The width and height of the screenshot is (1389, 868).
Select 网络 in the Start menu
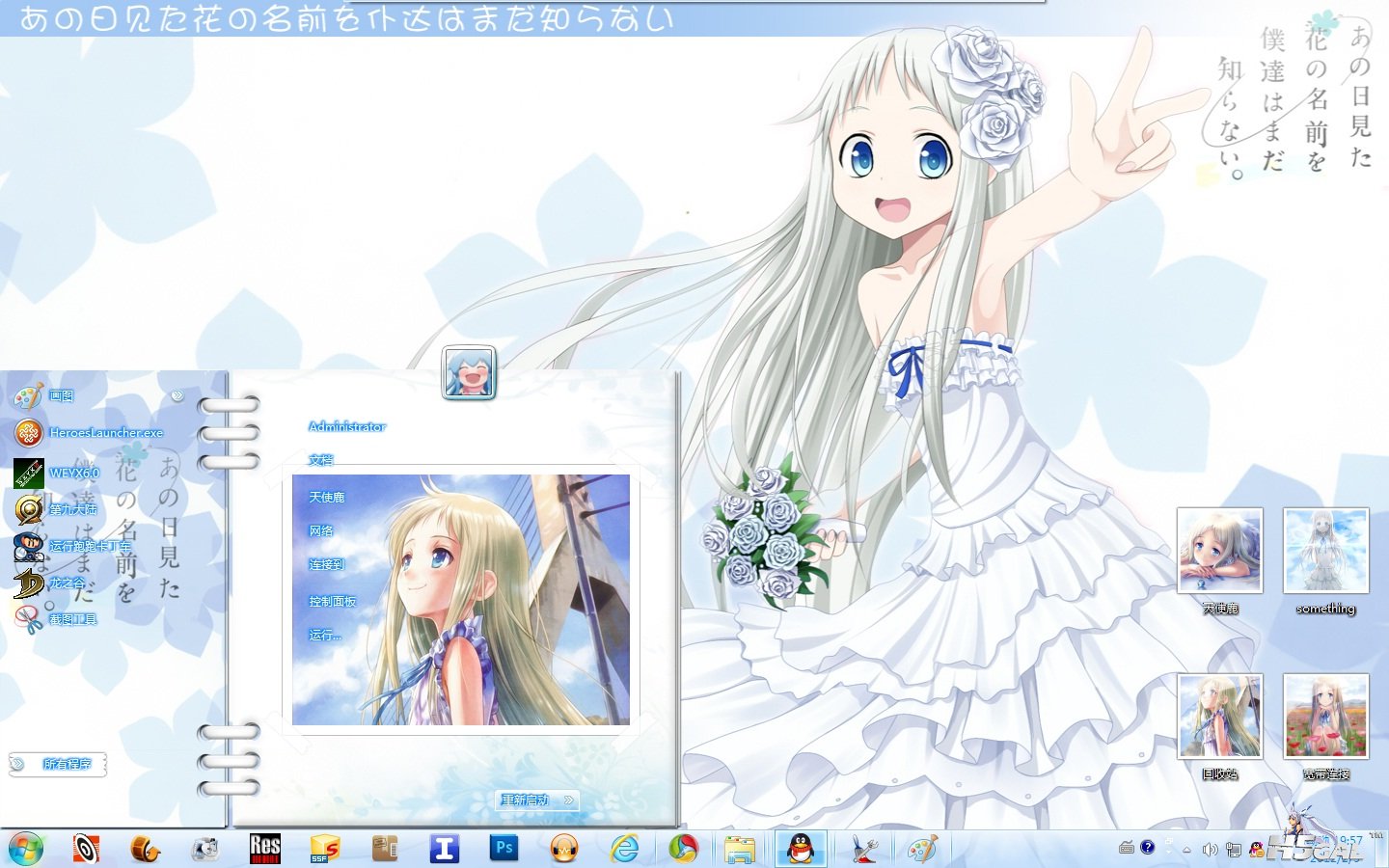[x=321, y=530]
